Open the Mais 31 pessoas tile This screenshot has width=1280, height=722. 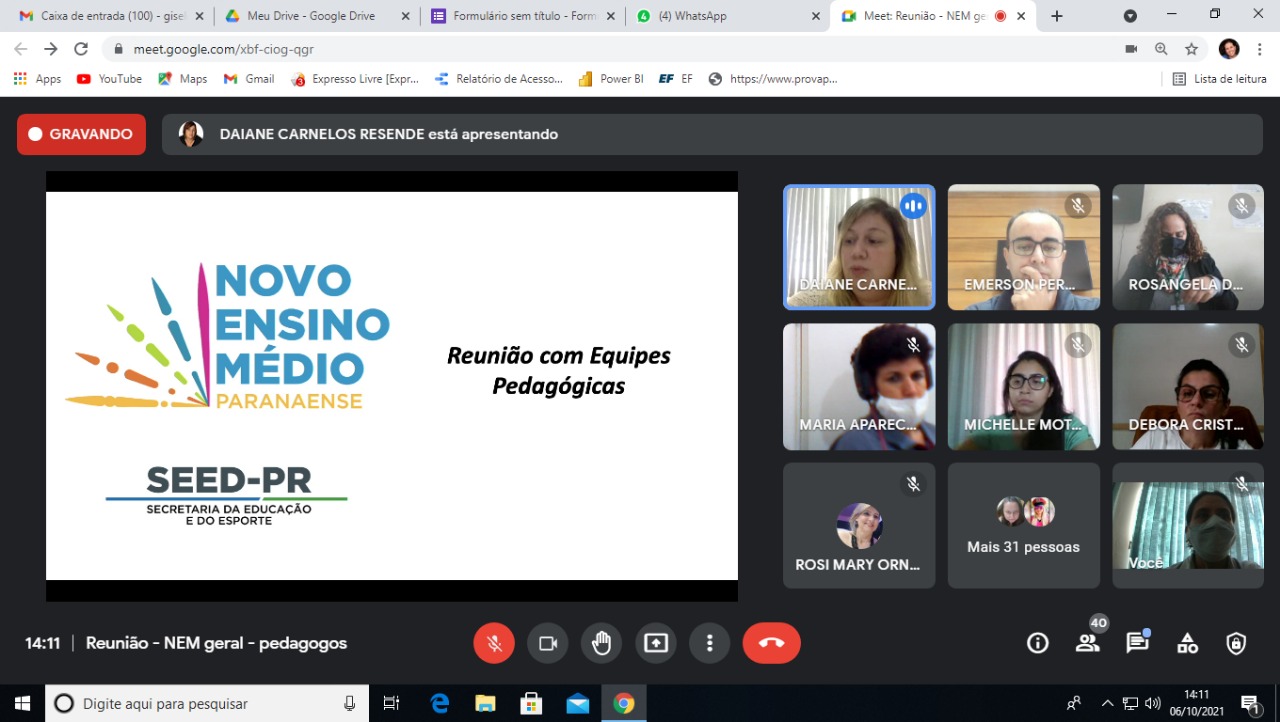(1024, 525)
